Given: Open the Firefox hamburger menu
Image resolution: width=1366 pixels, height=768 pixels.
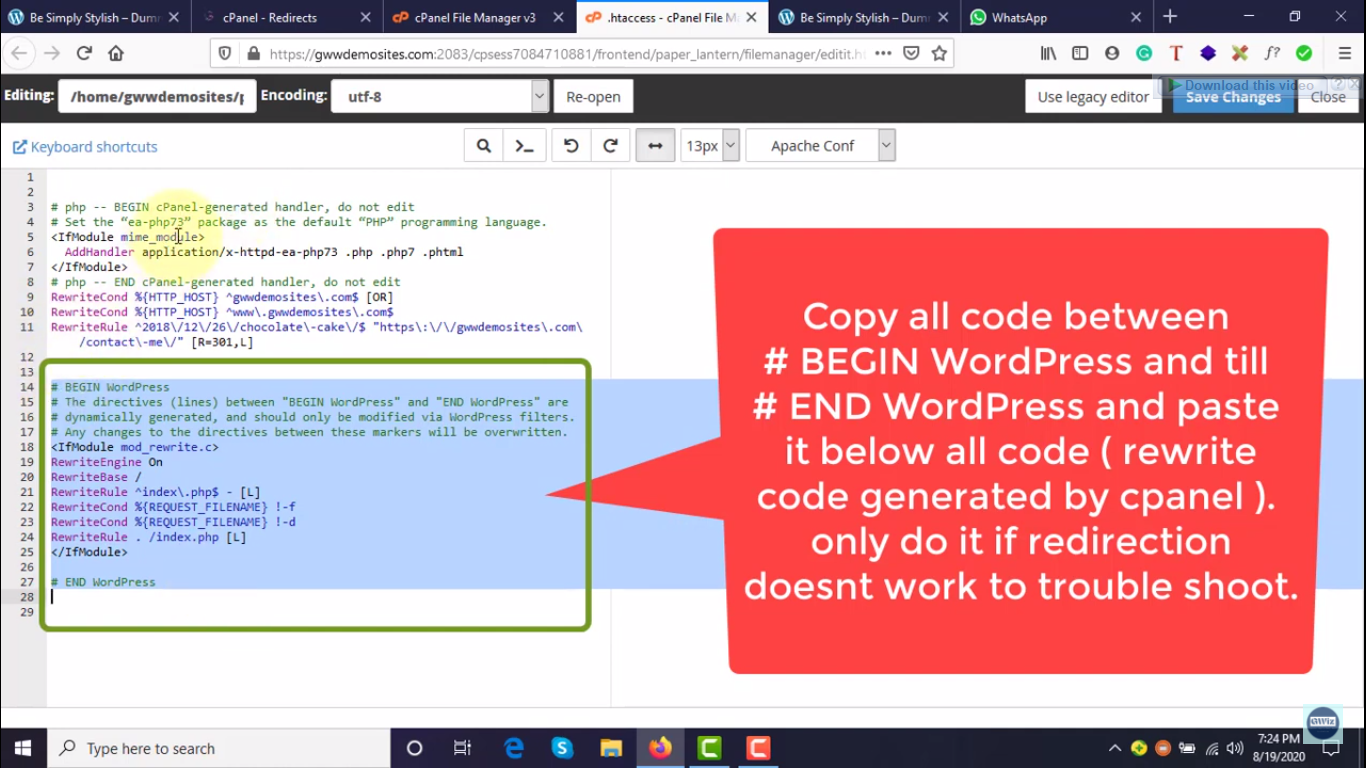Looking at the screenshot, I should (x=1345, y=54).
